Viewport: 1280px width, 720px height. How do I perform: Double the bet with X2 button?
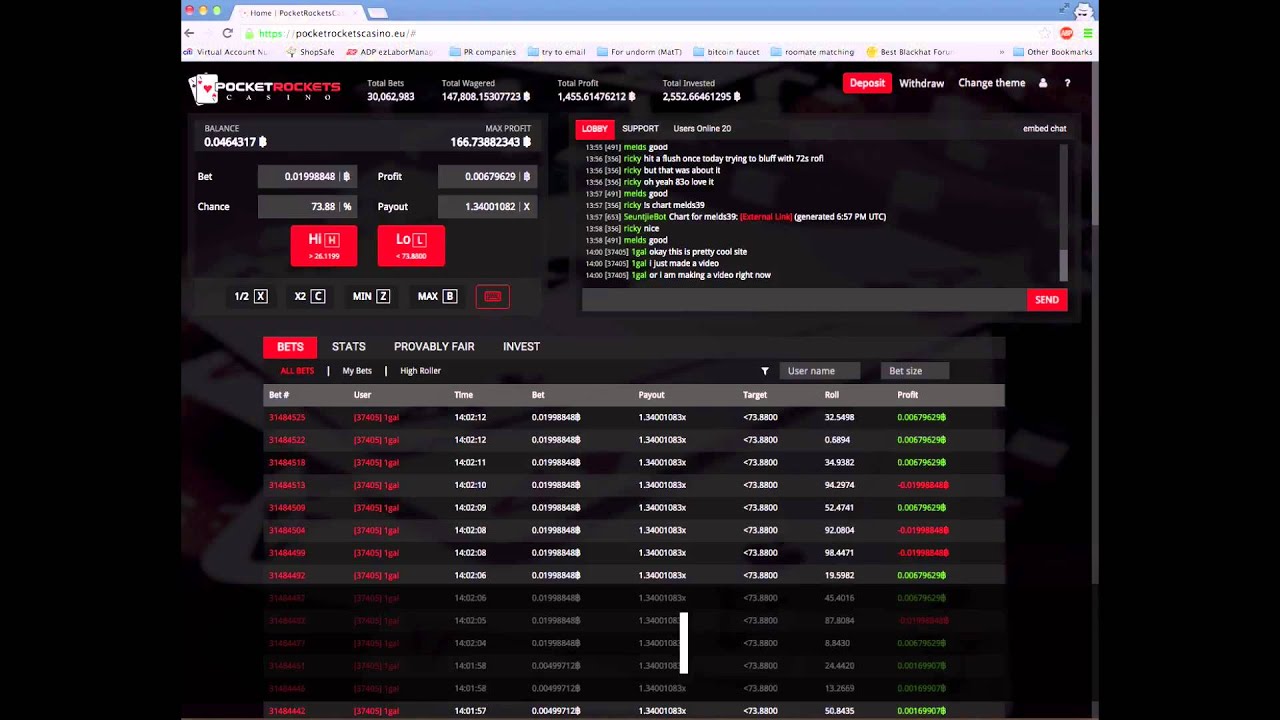309,296
